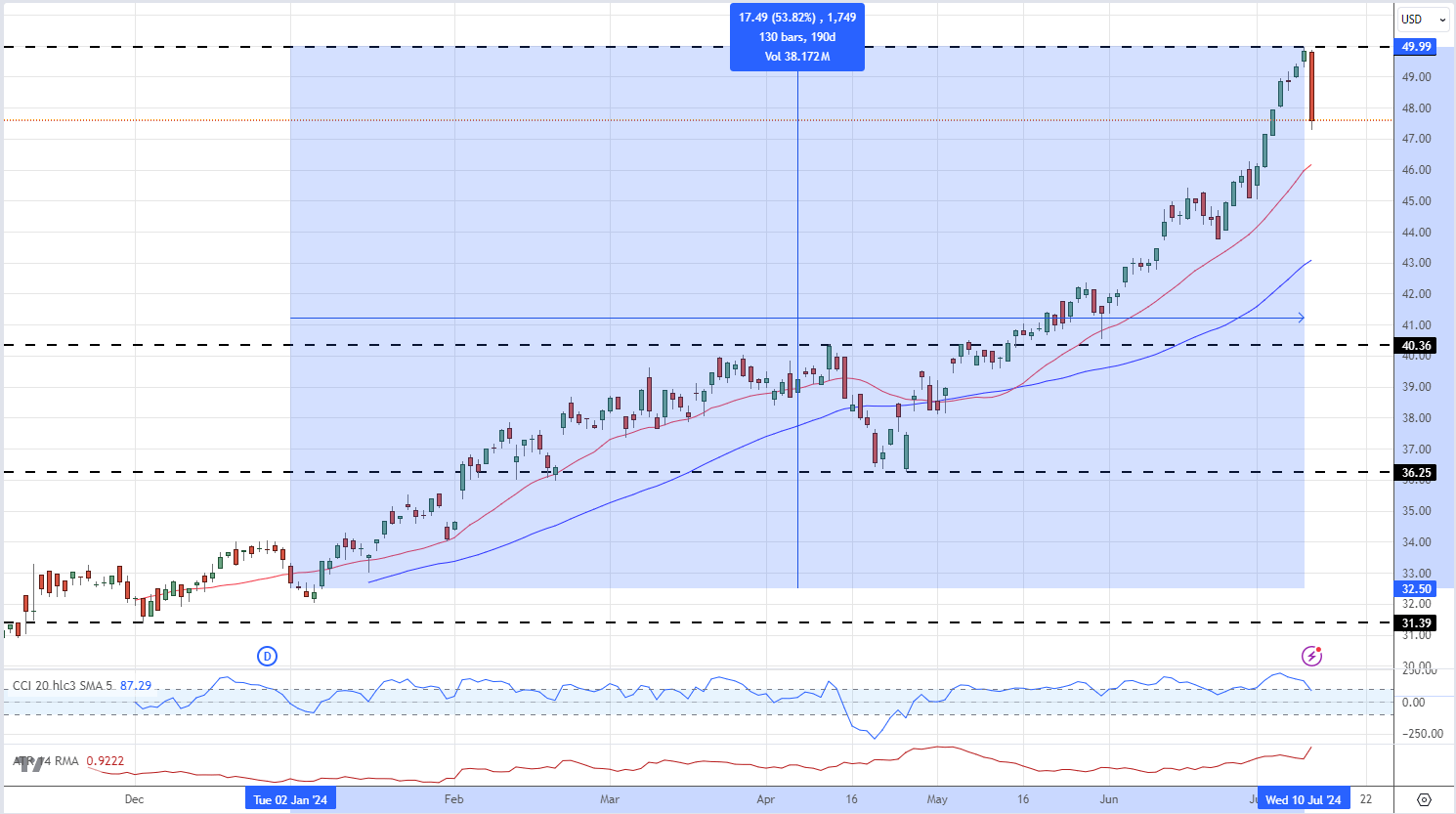1456x814 pixels.
Task: Click the large red last candlestick
Action: click(1311, 86)
